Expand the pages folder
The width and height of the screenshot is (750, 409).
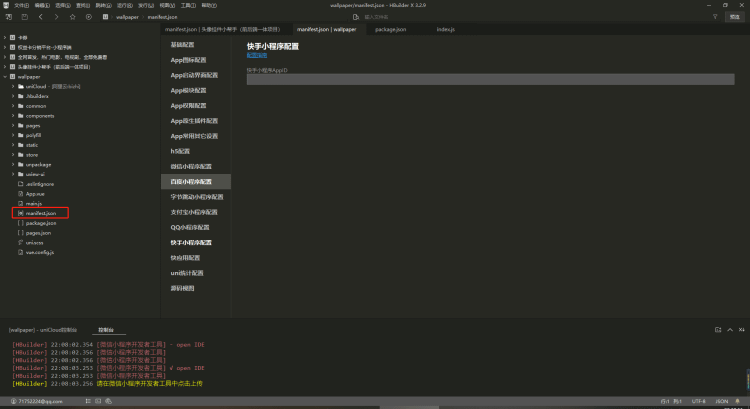13,125
